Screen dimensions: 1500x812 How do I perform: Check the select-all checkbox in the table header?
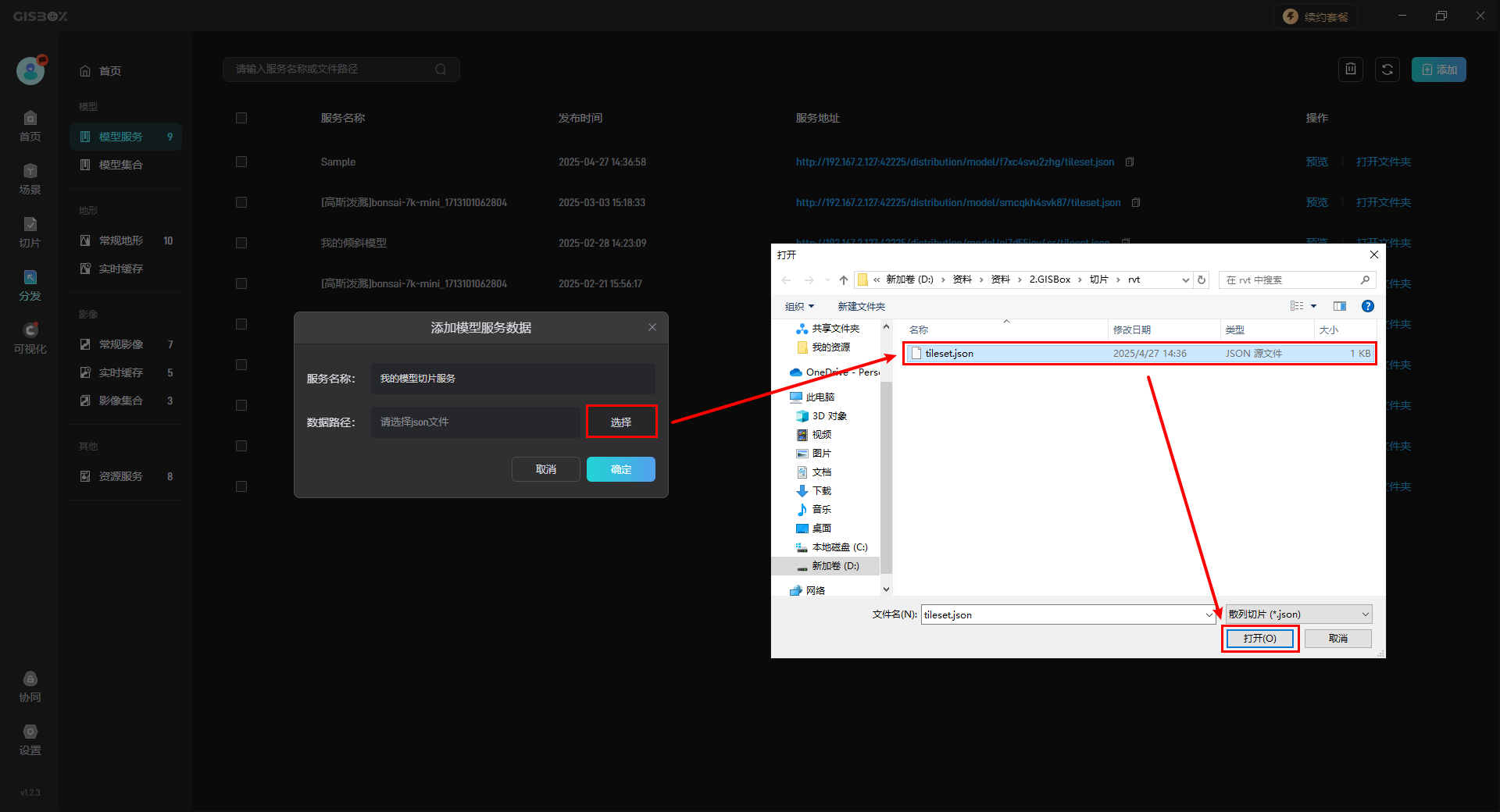click(x=241, y=118)
